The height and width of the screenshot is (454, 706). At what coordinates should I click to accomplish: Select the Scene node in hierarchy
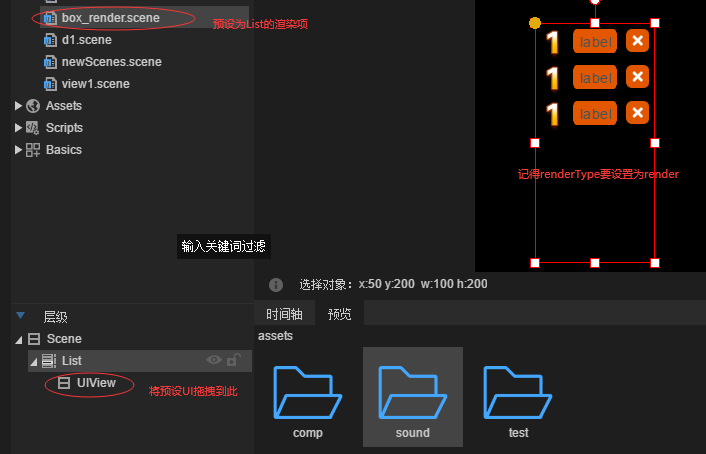coord(64,339)
